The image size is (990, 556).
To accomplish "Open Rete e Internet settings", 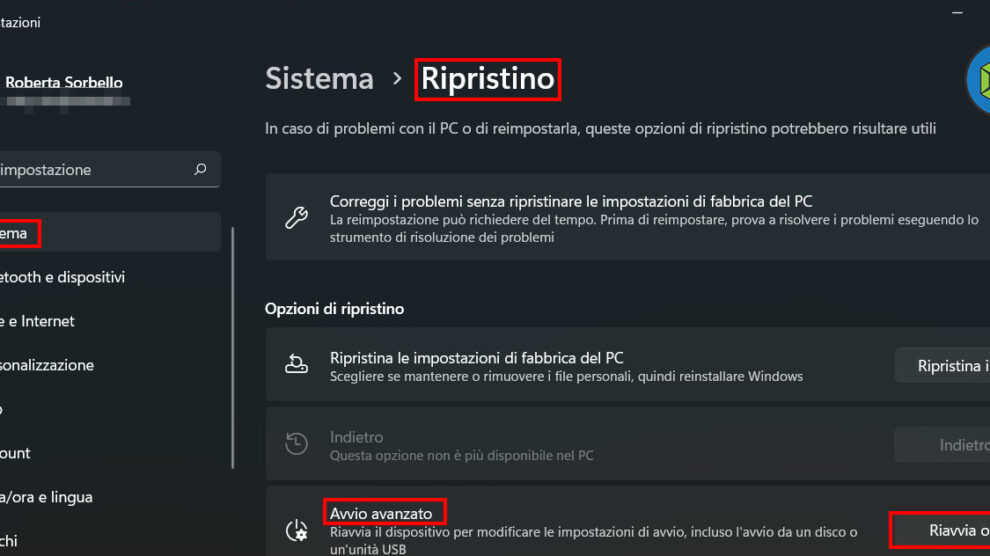I will pos(38,321).
